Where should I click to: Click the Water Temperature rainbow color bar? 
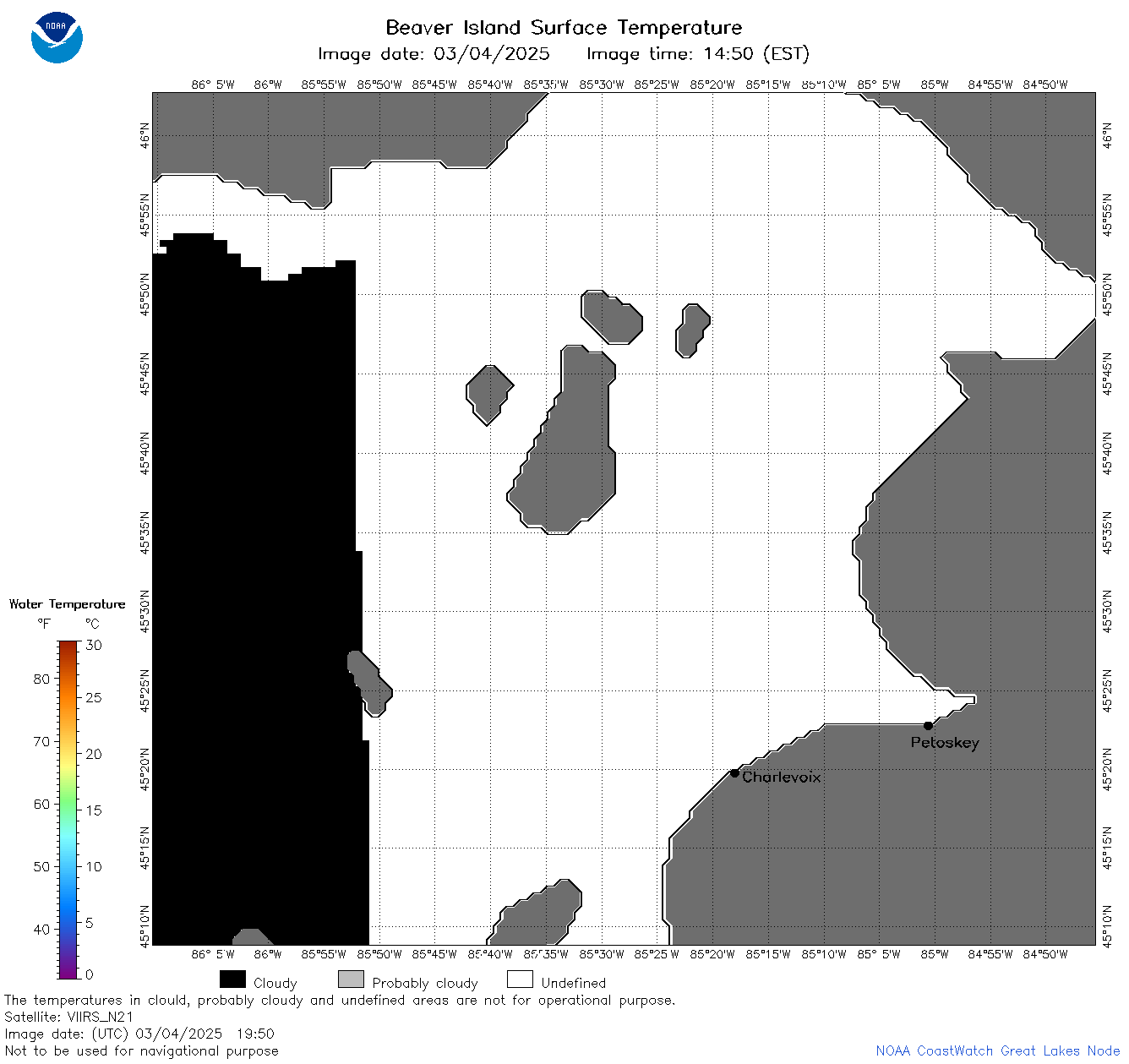tap(68, 810)
